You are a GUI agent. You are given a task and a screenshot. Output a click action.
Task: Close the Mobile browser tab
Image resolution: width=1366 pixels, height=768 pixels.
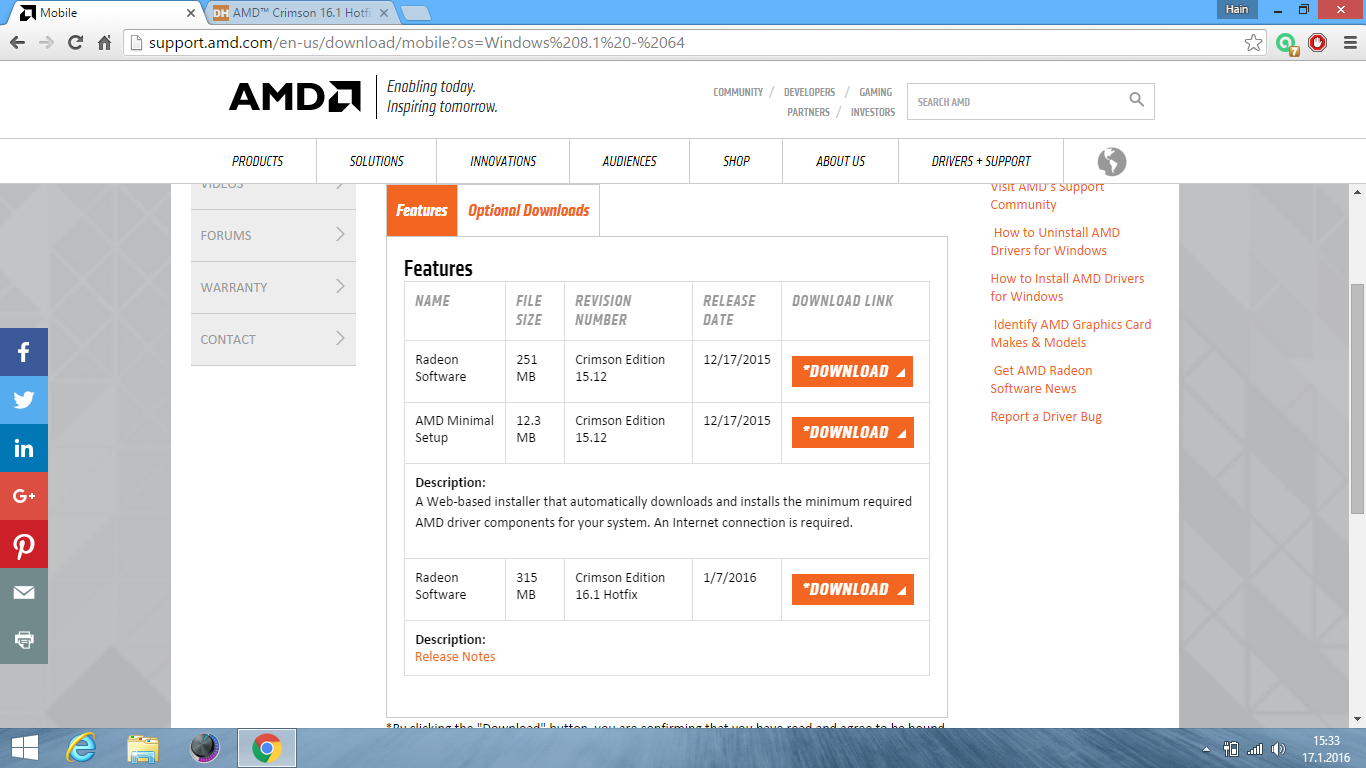(x=191, y=13)
